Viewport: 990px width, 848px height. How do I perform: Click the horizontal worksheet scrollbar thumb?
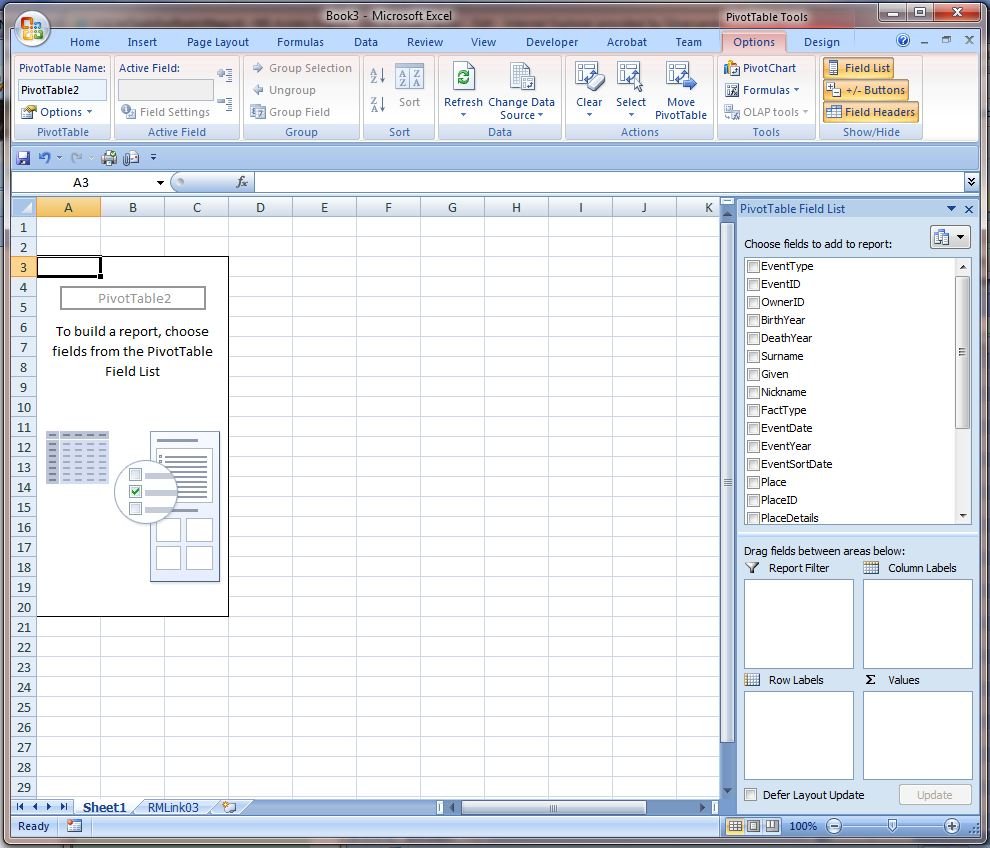pos(554,807)
